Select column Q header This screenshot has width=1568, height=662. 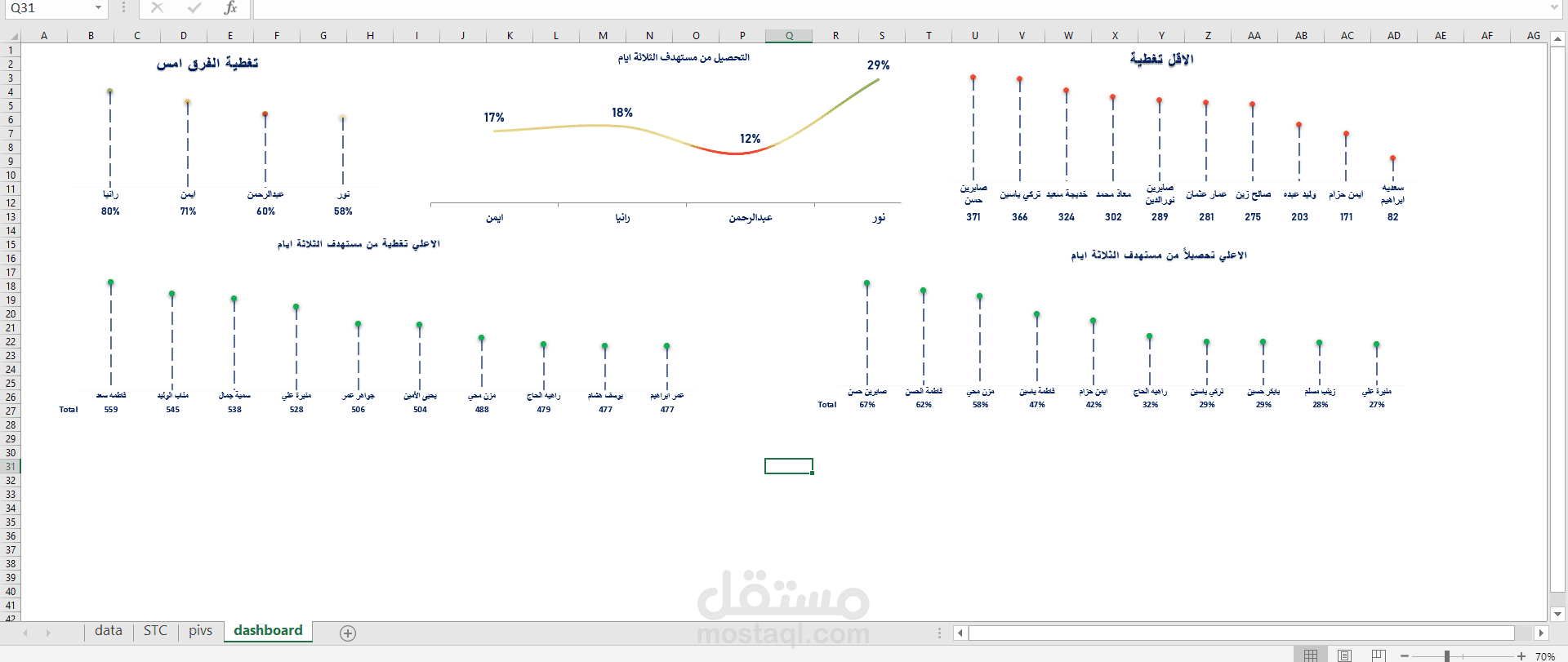click(789, 36)
